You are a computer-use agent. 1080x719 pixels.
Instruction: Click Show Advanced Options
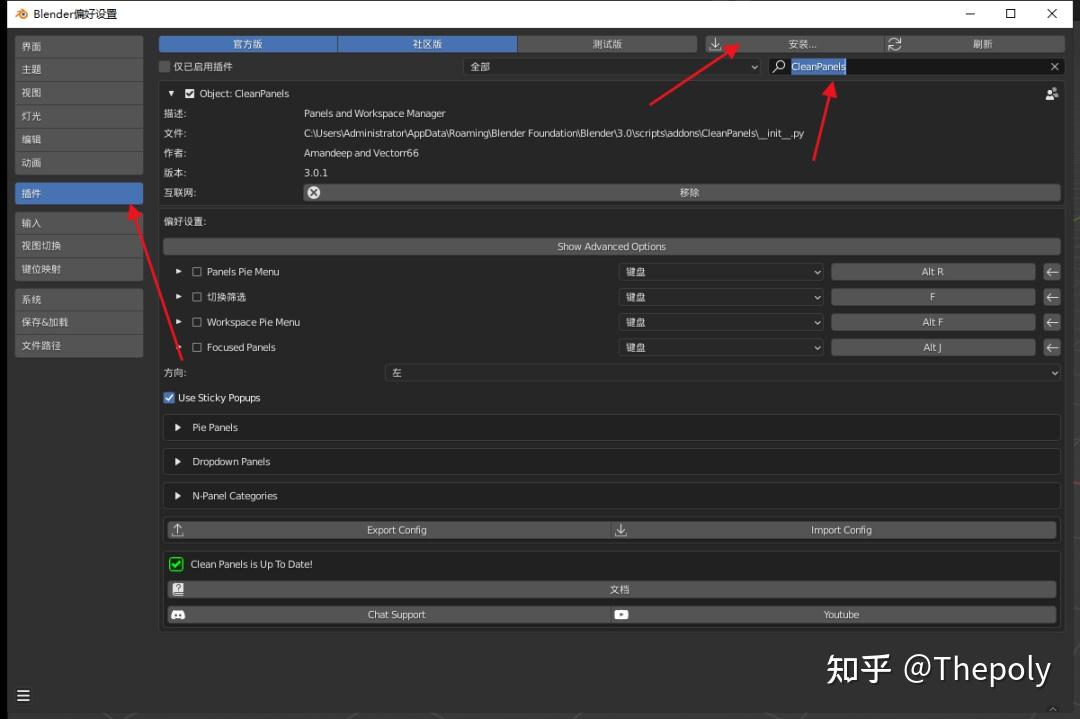tap(611, 246)
